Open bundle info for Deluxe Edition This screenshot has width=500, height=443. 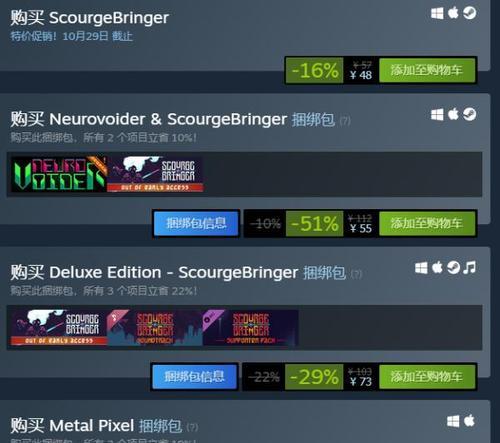(195, 377)
